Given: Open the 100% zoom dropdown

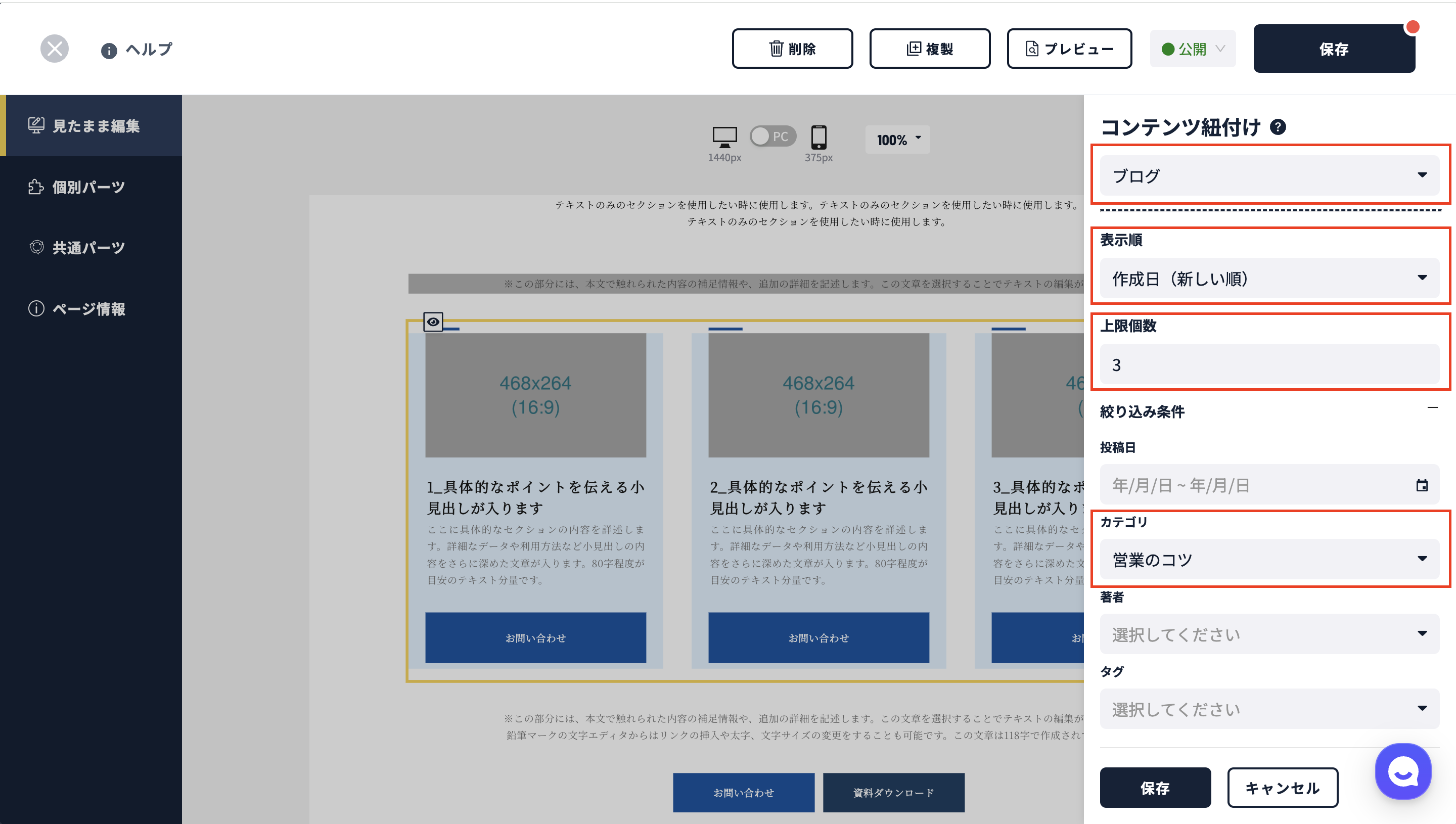Looking at the screenshot, I should pyautogui.click(x=898, y=139).
